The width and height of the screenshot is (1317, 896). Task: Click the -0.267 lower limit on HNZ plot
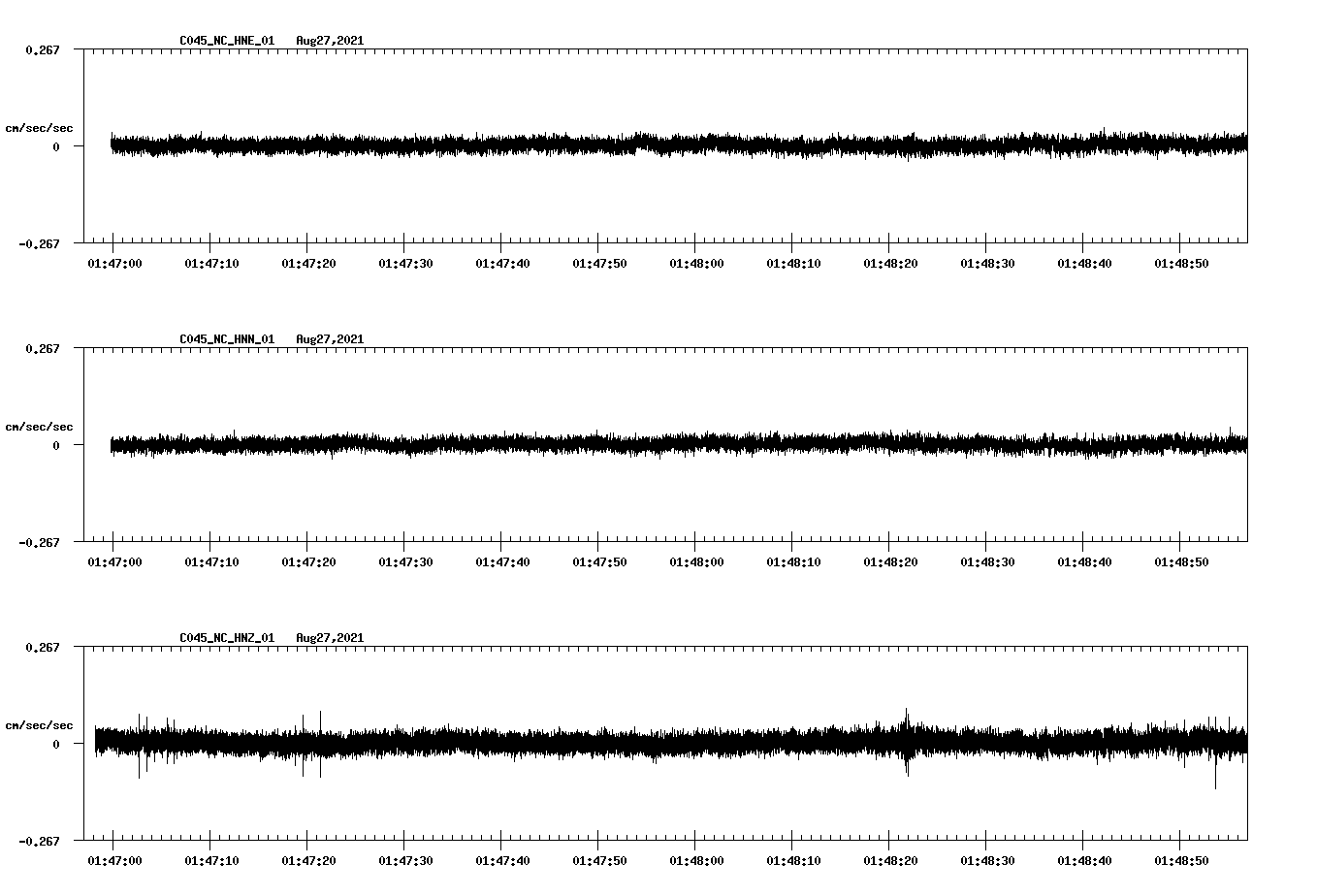(39, 841)
